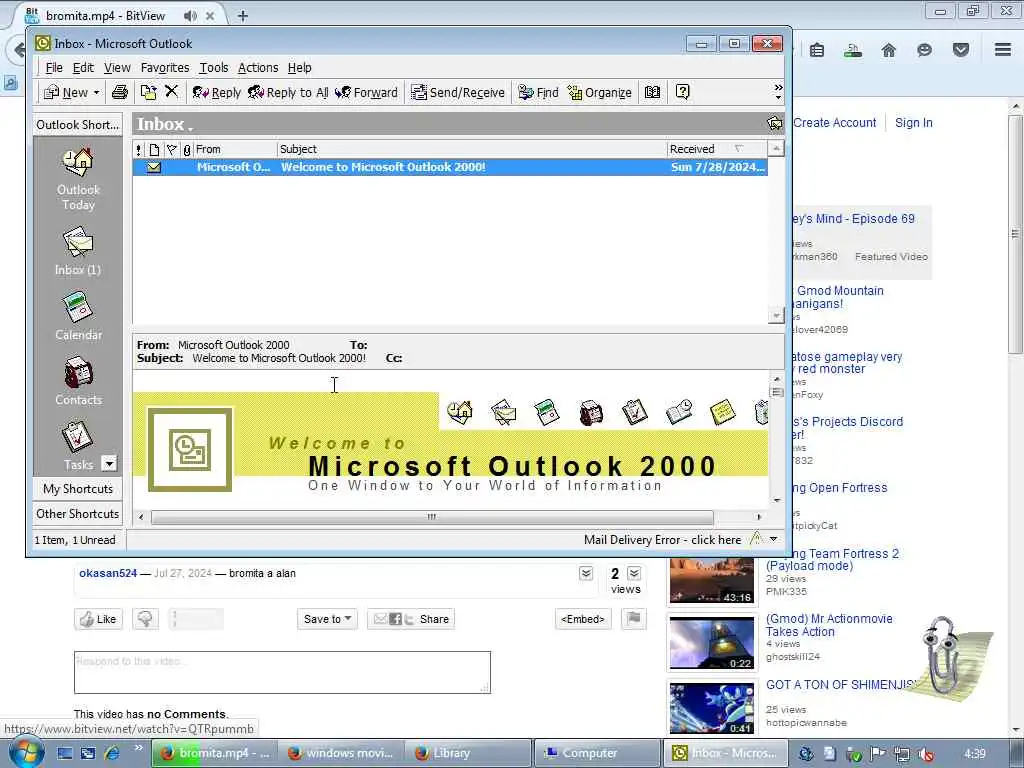1024x768 pixels.
Task: Click Reply to All button
Action: pos(288,93)
